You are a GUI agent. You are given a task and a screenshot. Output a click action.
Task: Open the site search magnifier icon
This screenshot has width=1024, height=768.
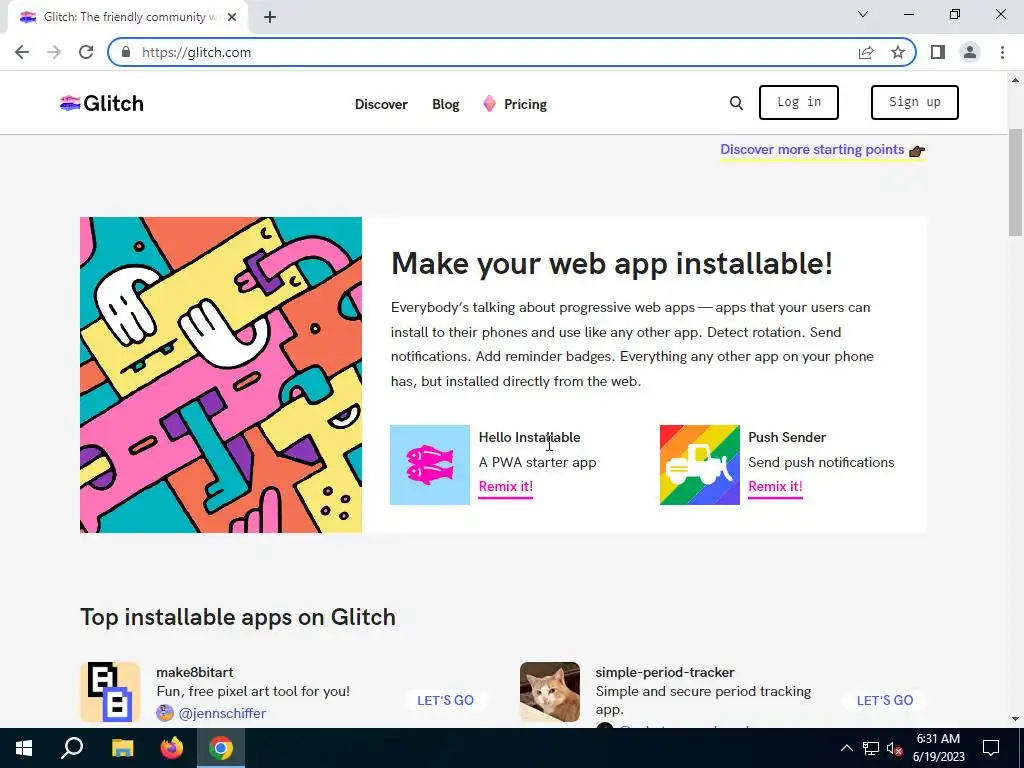(x=736, y=103)
